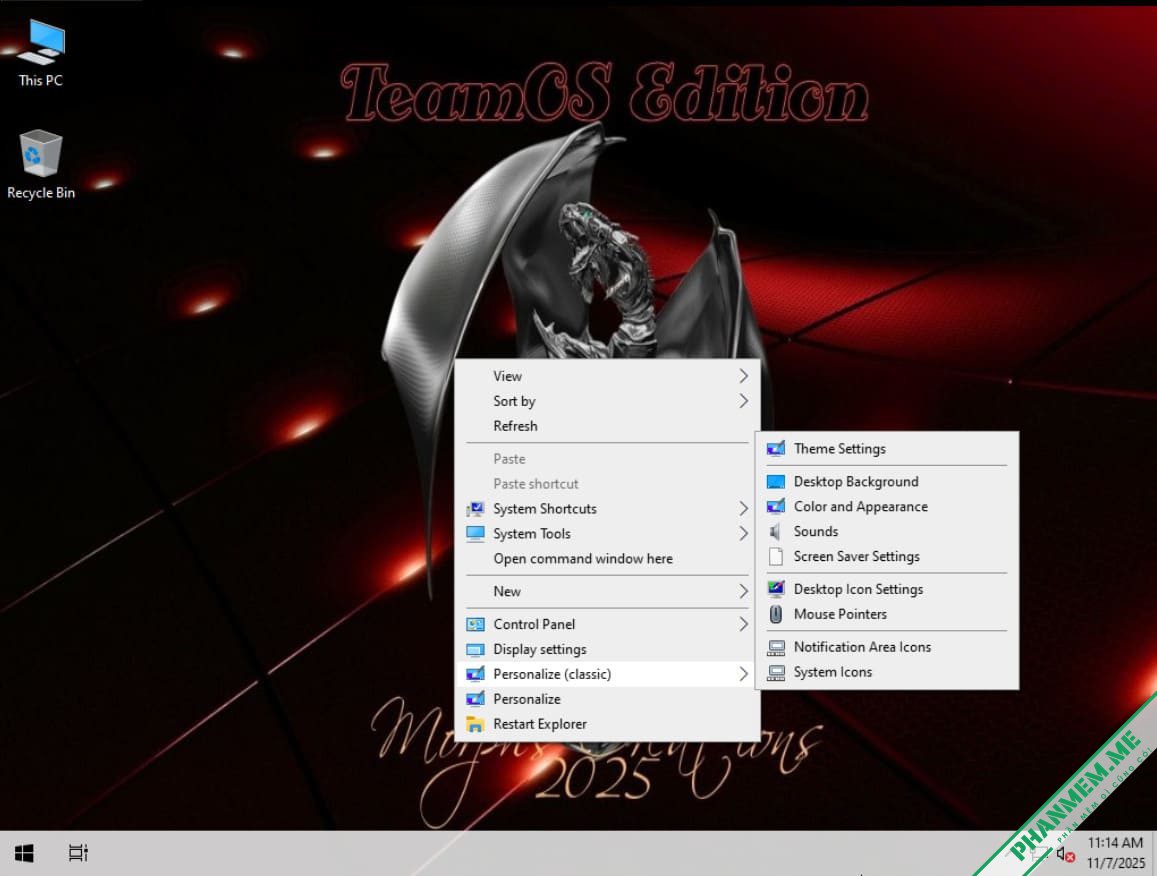
Task: Choose Desktop Background in submenu
Action: click(x=887, y=481)
